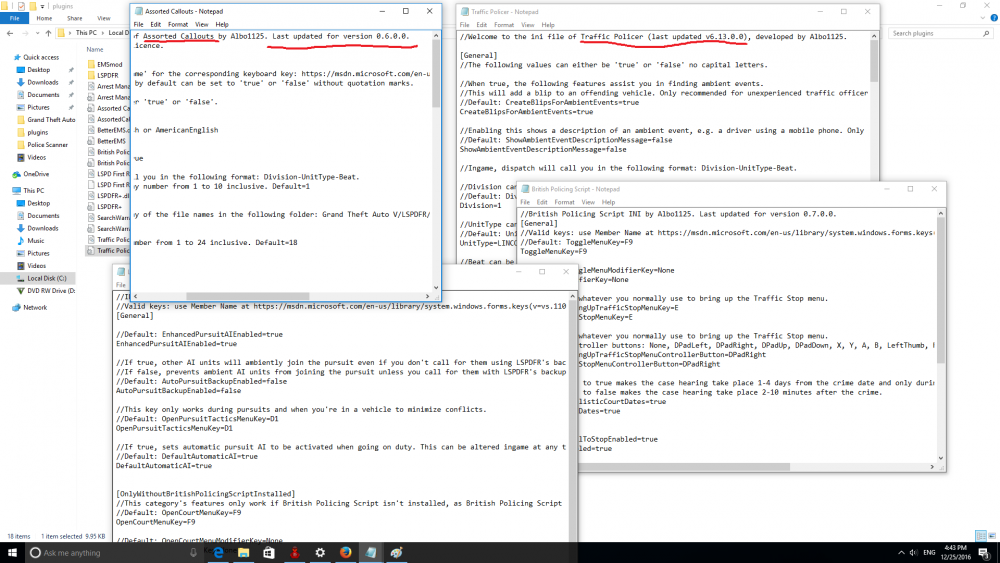Screen dimensions: 1000x563
Task: Click the volume speaker icon in tray
Action: point(913,553)
